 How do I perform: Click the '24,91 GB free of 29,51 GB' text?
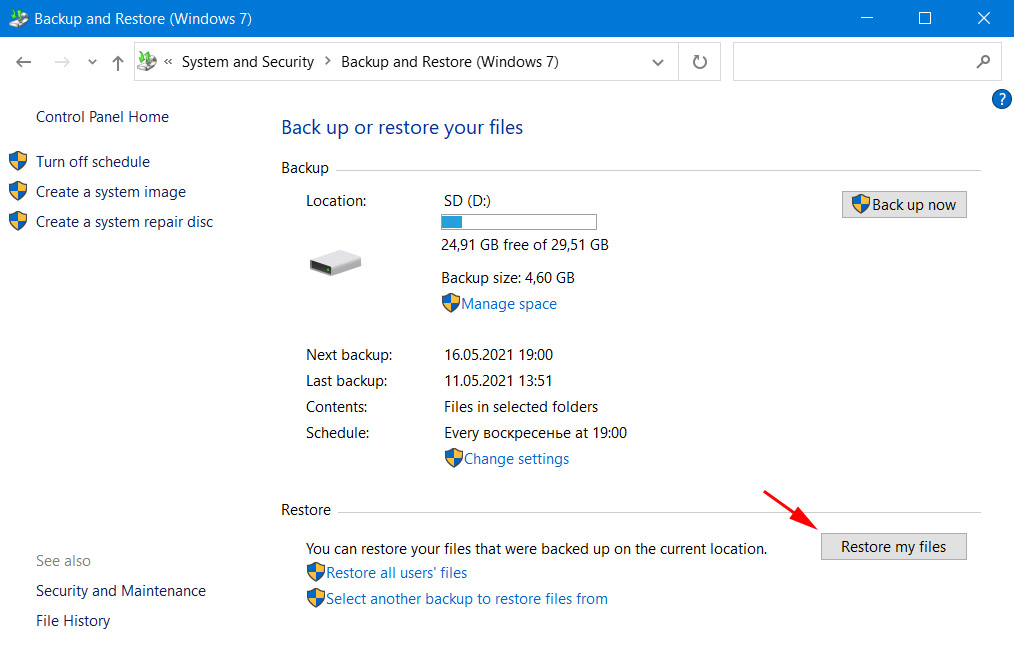click(x=524, y=245)
